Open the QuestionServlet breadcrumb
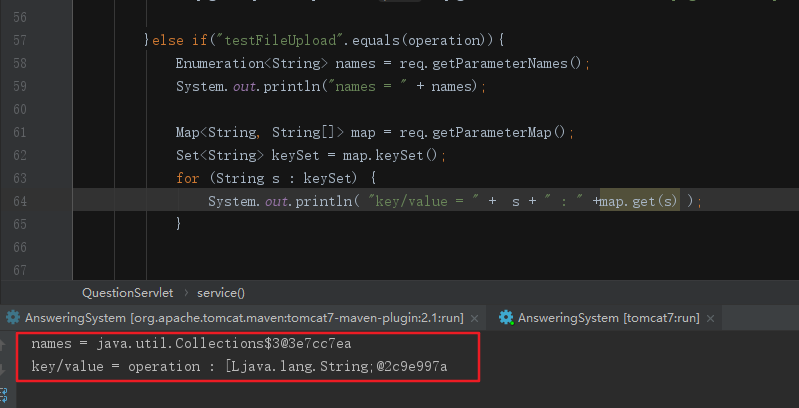 (x=127, y=293)
